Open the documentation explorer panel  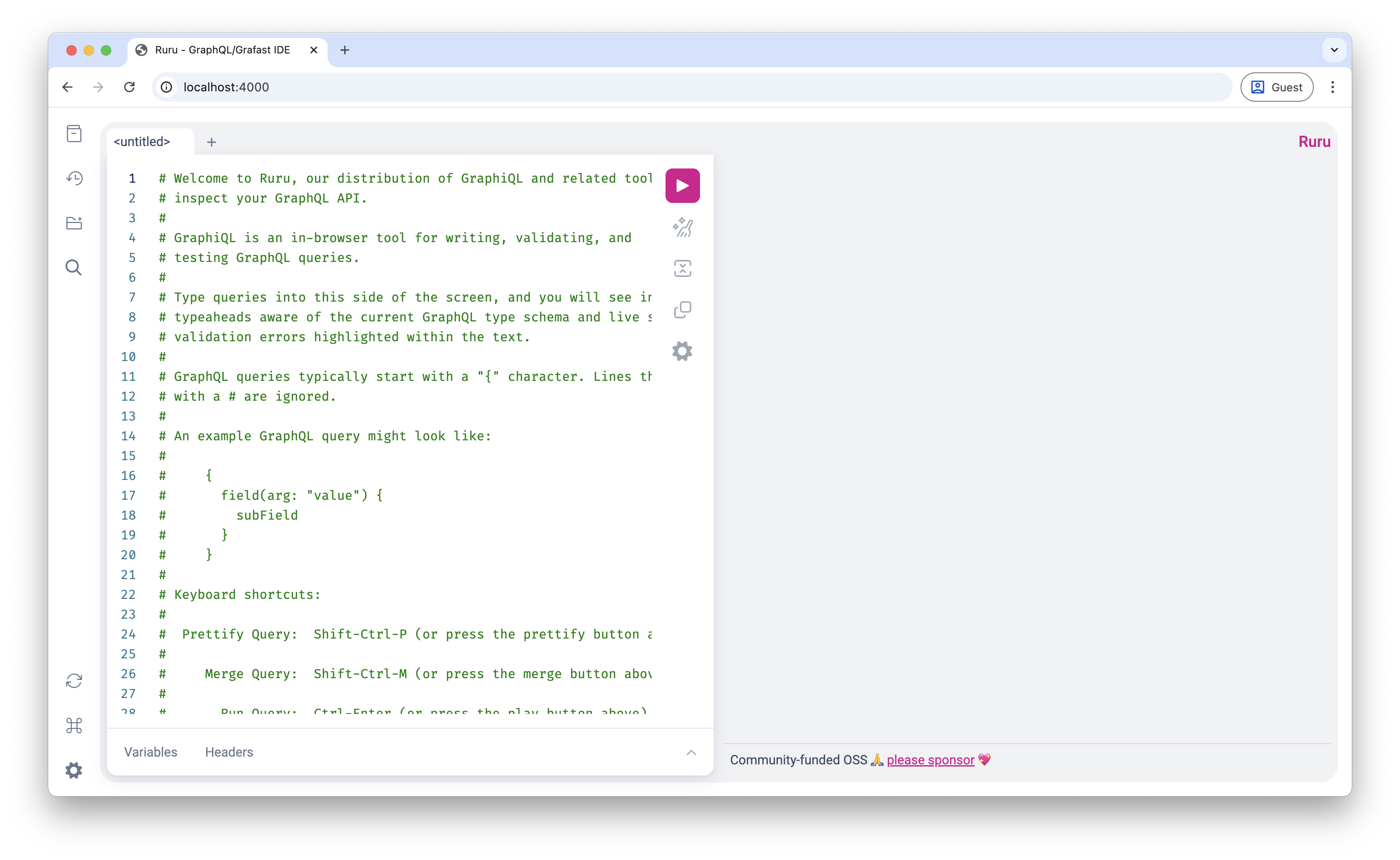(74, 133)
